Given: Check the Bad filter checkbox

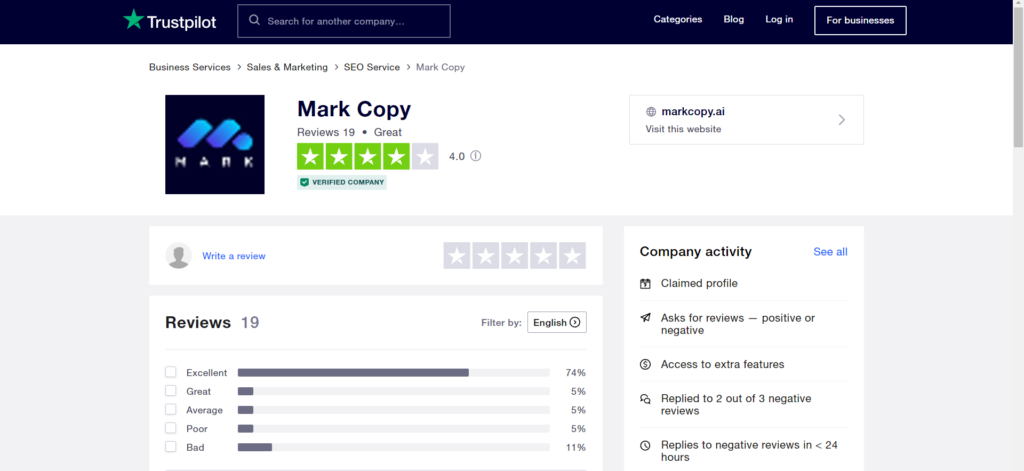Looking at the screenshot, I should point(170,447).
